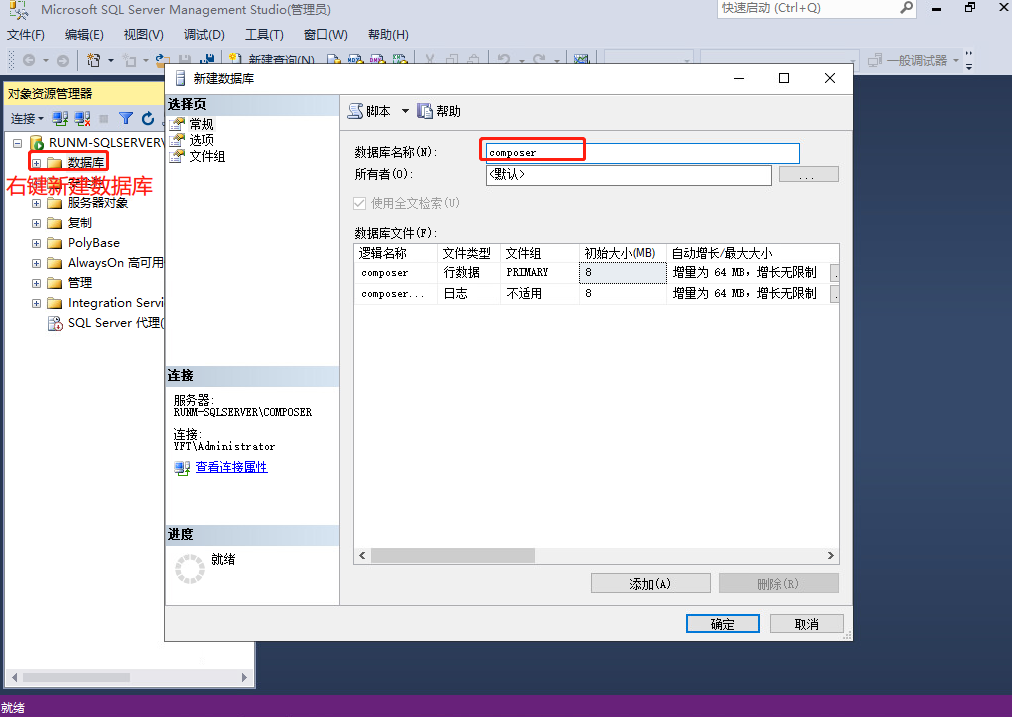
Task: Click the 脚本 script scroll icon
Action: 355,111
